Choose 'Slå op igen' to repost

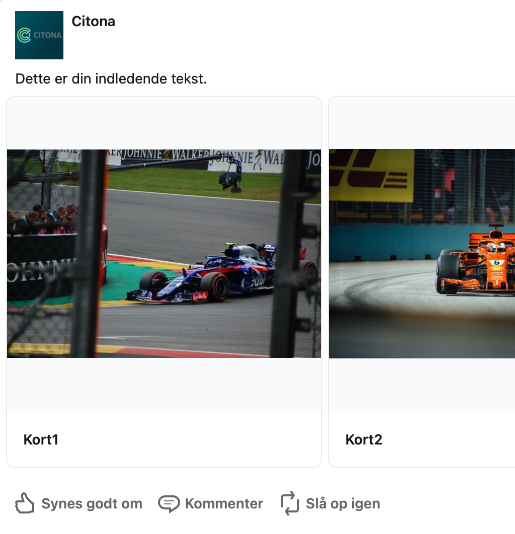[343, 504]
